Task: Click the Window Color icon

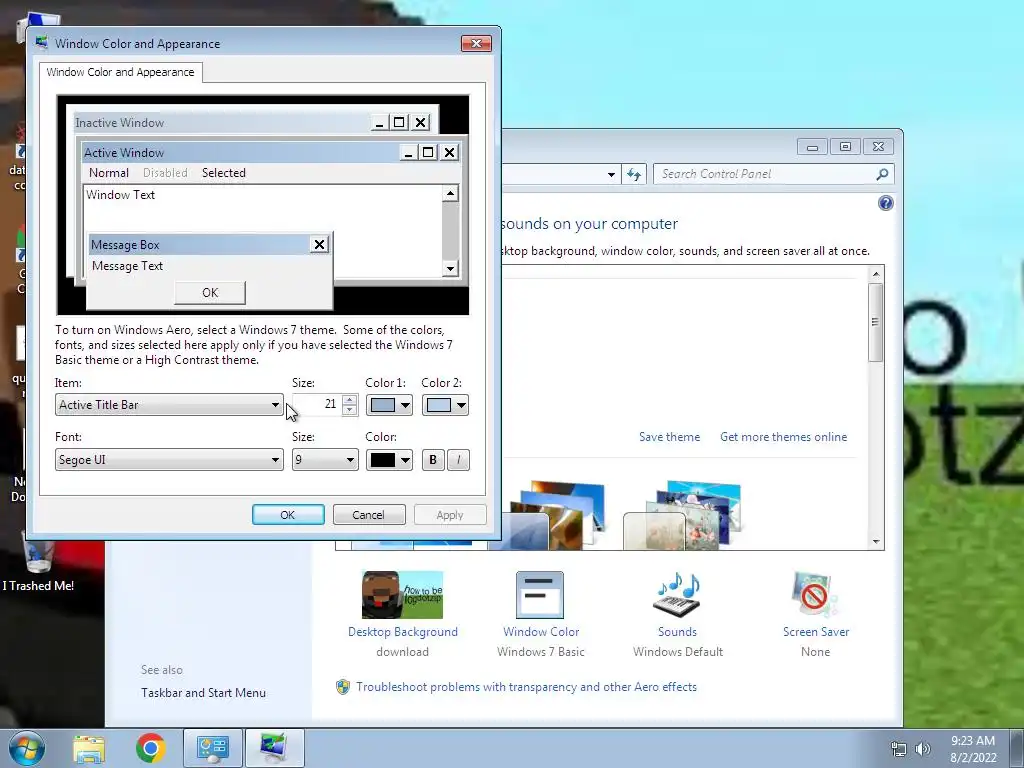Action: [x=540, y=595]
